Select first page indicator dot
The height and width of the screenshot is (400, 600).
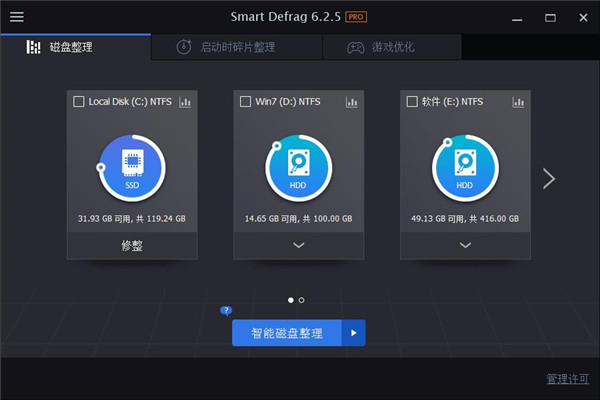coord(291,300)
